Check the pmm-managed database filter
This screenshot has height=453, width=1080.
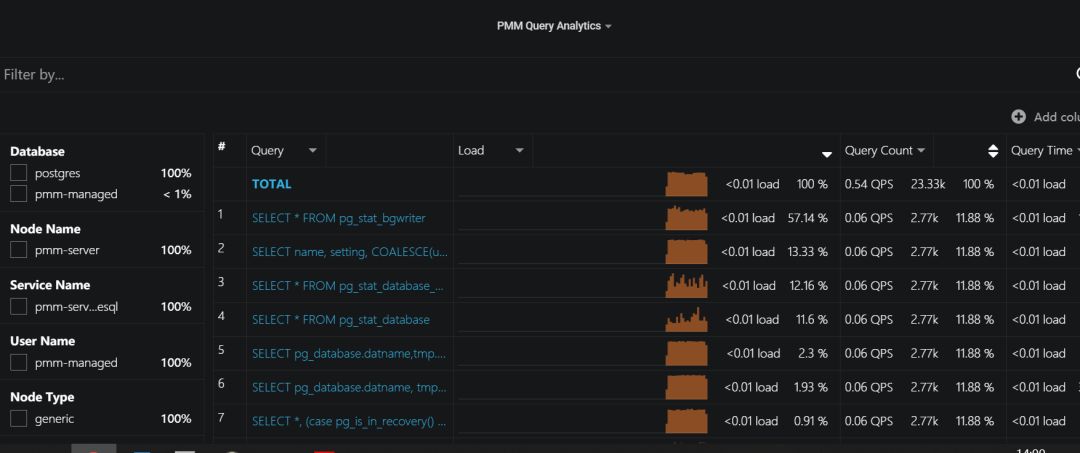point(19,194)
